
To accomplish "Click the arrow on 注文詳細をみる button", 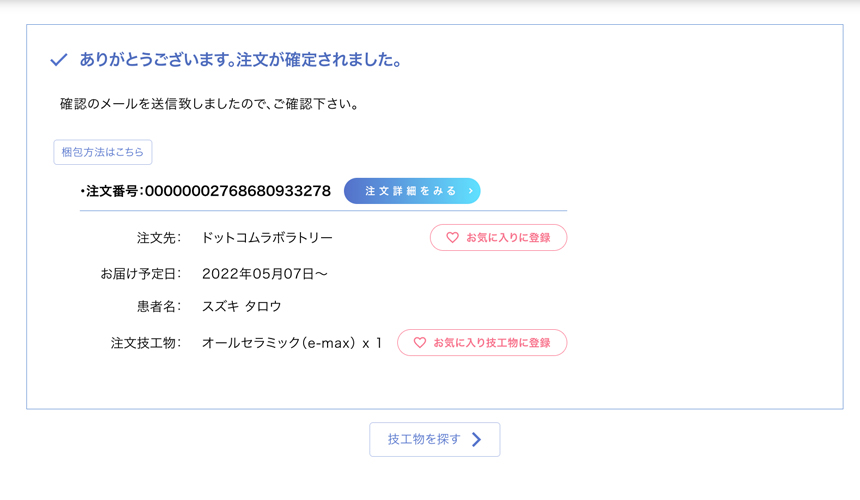I will click(471, 191).
